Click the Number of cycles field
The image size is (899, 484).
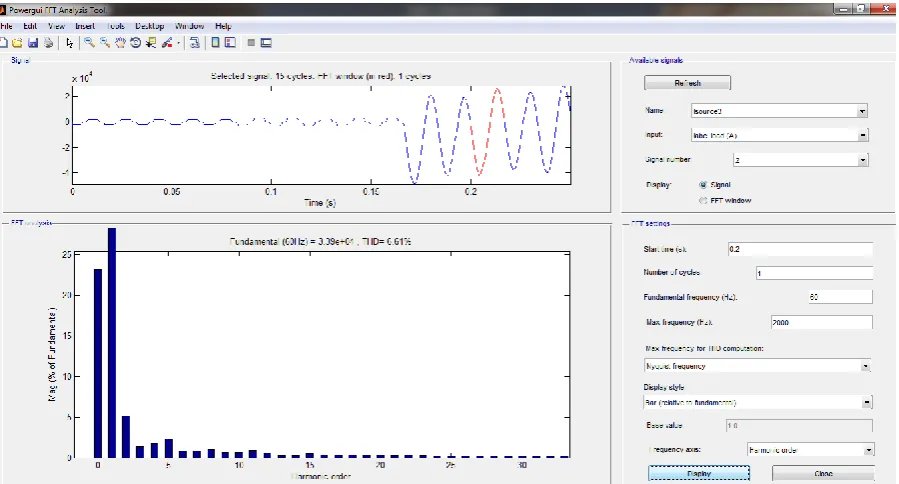point(814,273)
